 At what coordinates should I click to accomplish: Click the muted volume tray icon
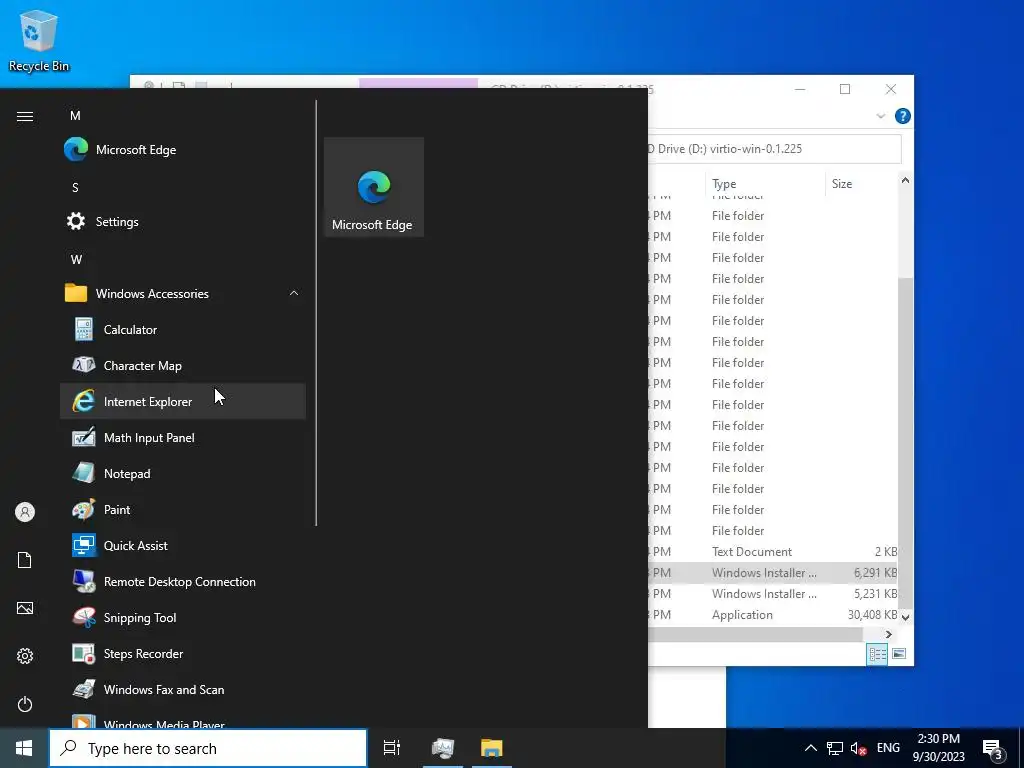click(859, 748)
